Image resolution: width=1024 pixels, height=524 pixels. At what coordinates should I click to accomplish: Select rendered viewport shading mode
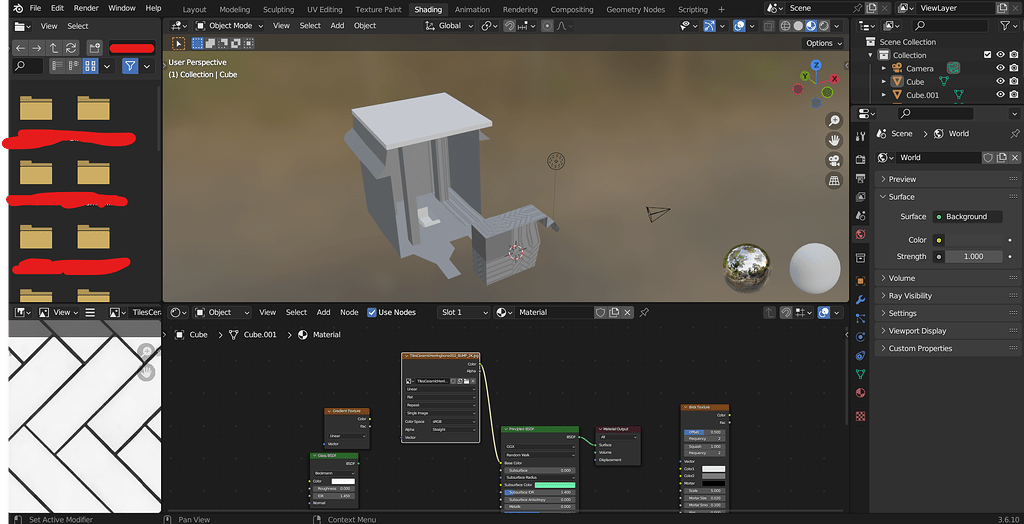[x=824, y=26]
